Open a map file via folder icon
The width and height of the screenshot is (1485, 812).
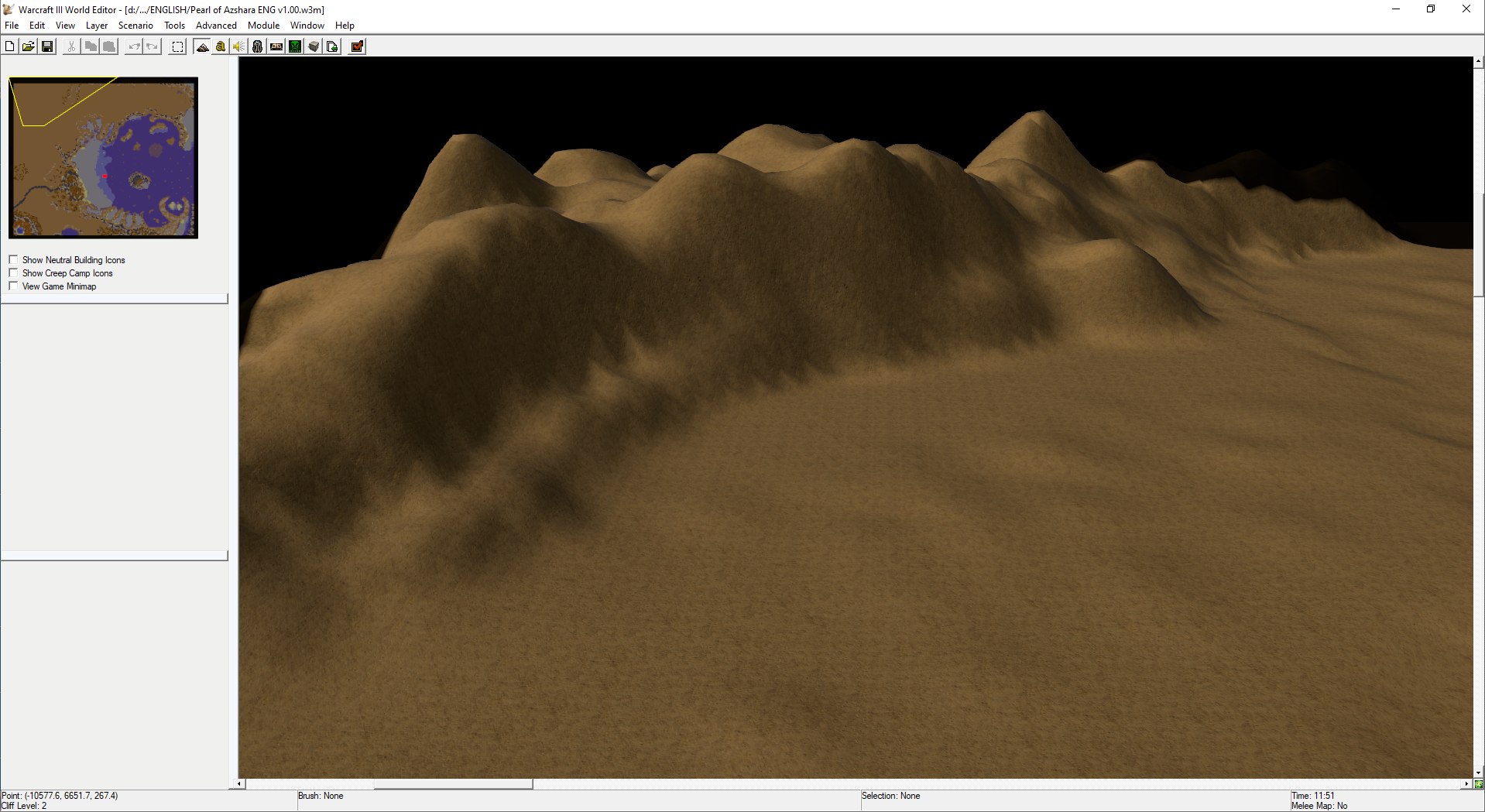(x=28, y=46)
